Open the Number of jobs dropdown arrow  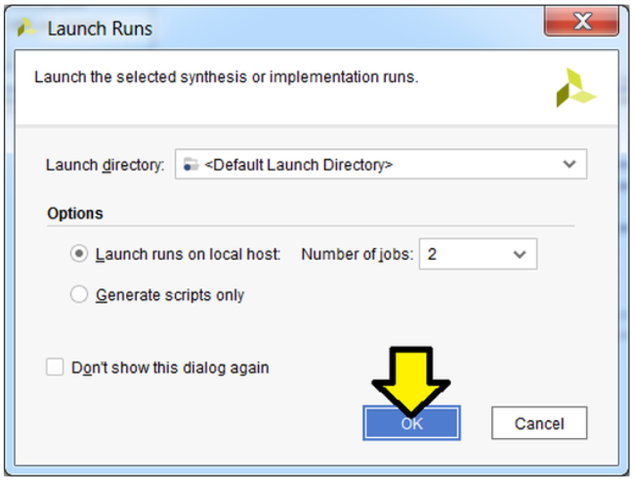click(x=519, y=254)
